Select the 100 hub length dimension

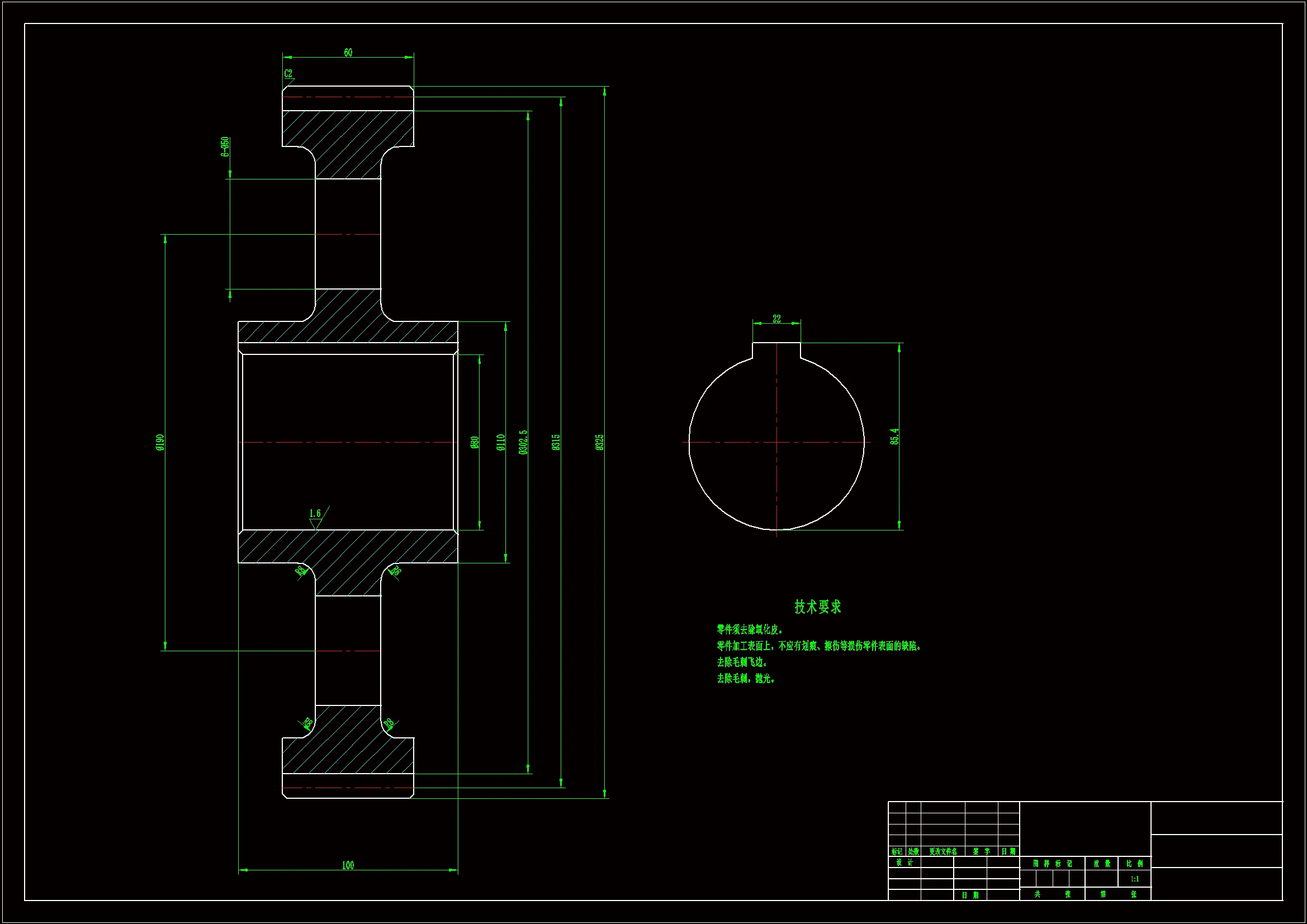click(348, 865)
